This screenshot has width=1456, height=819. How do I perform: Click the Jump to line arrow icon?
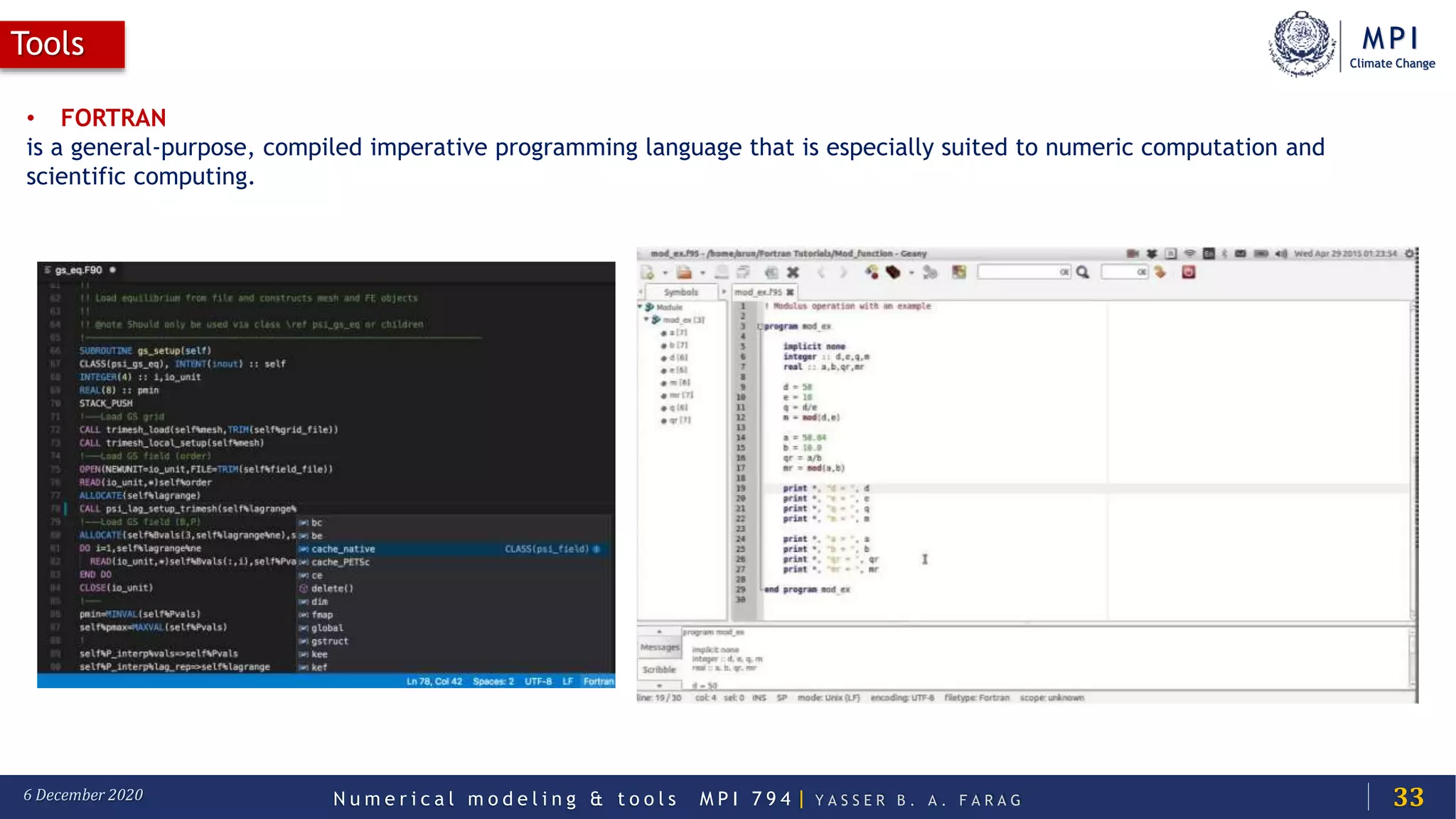pos(1160,272)
